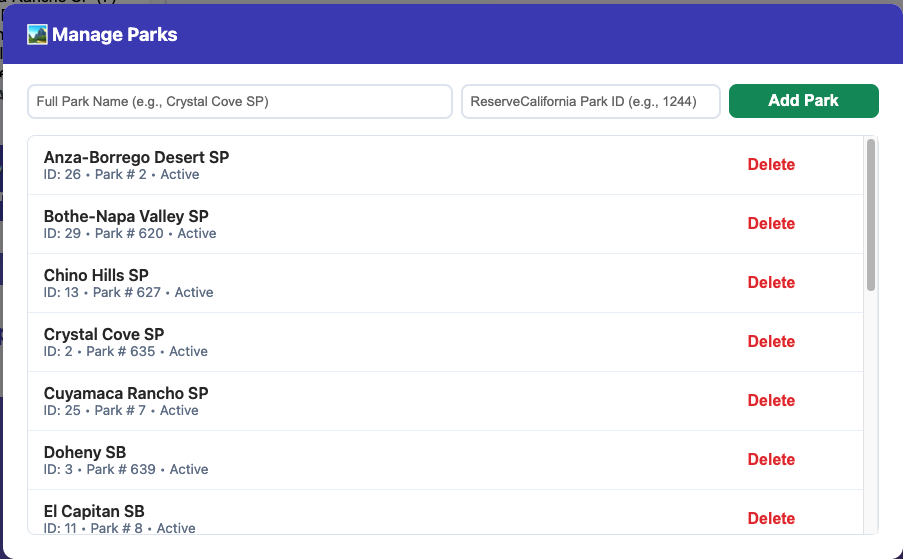Delete Crystal Cove SP from list

771,342
